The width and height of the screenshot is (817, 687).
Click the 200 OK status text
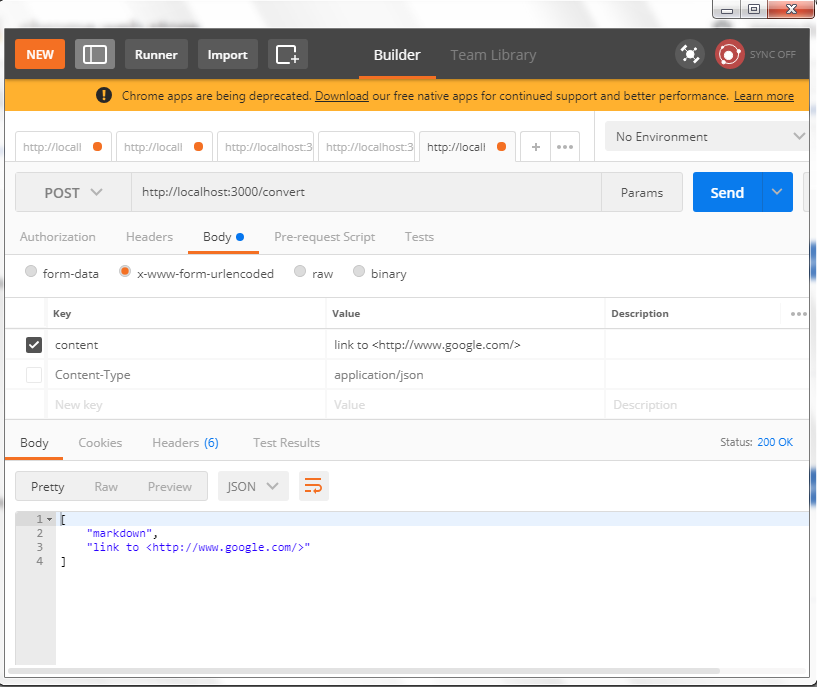click(x=775, y=442)
